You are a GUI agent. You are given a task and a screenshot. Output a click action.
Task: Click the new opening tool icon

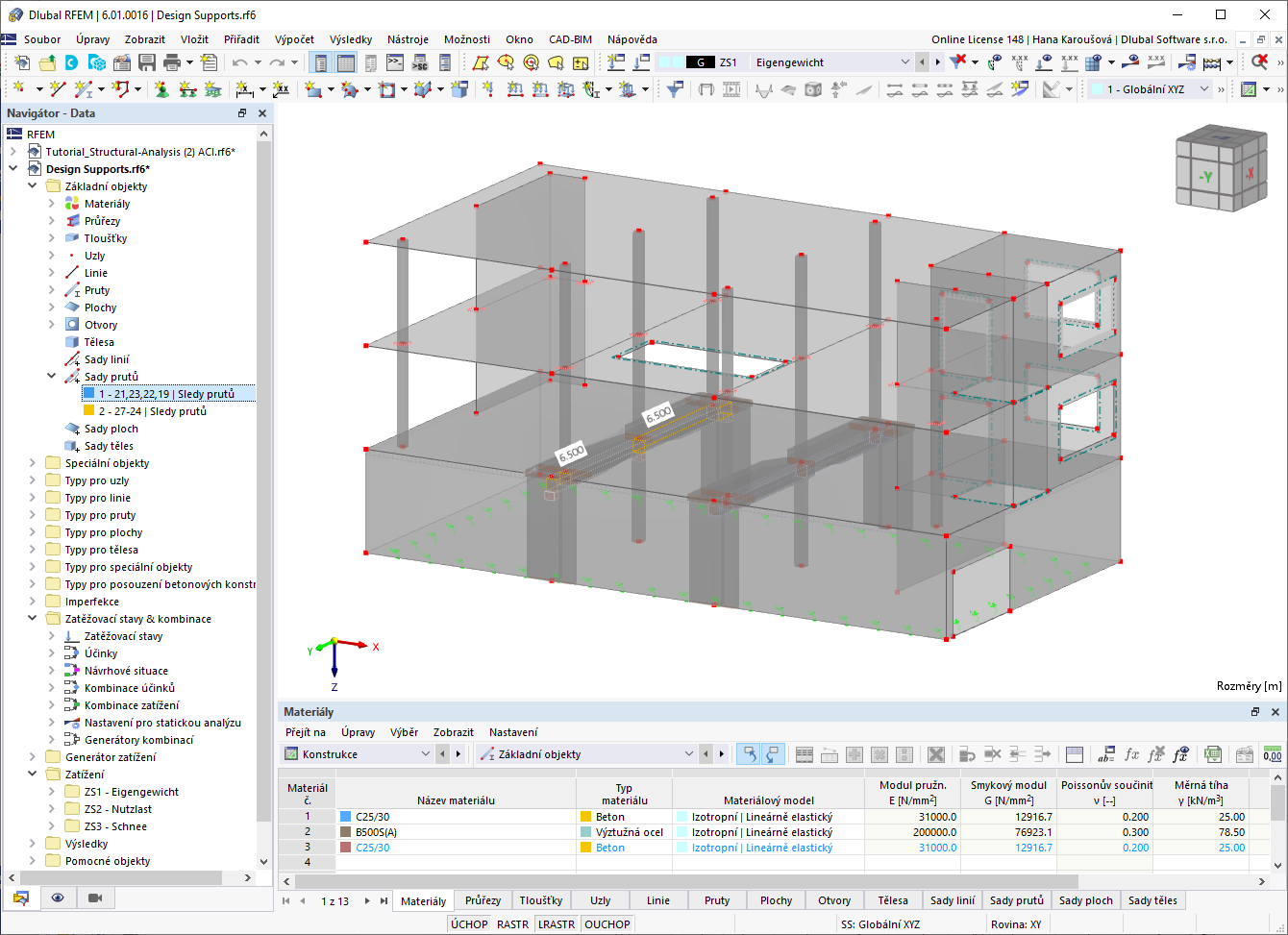[387, 89]
